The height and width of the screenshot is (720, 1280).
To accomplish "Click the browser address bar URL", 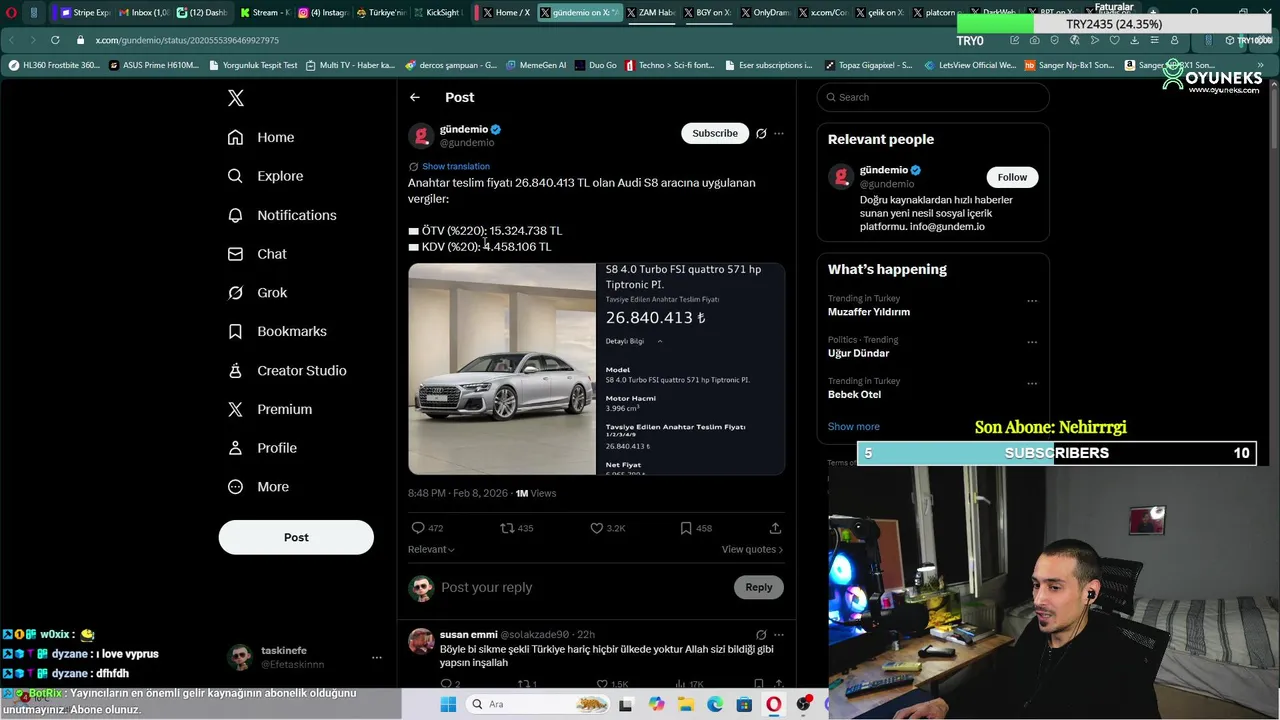I will [x=187, y=40].
